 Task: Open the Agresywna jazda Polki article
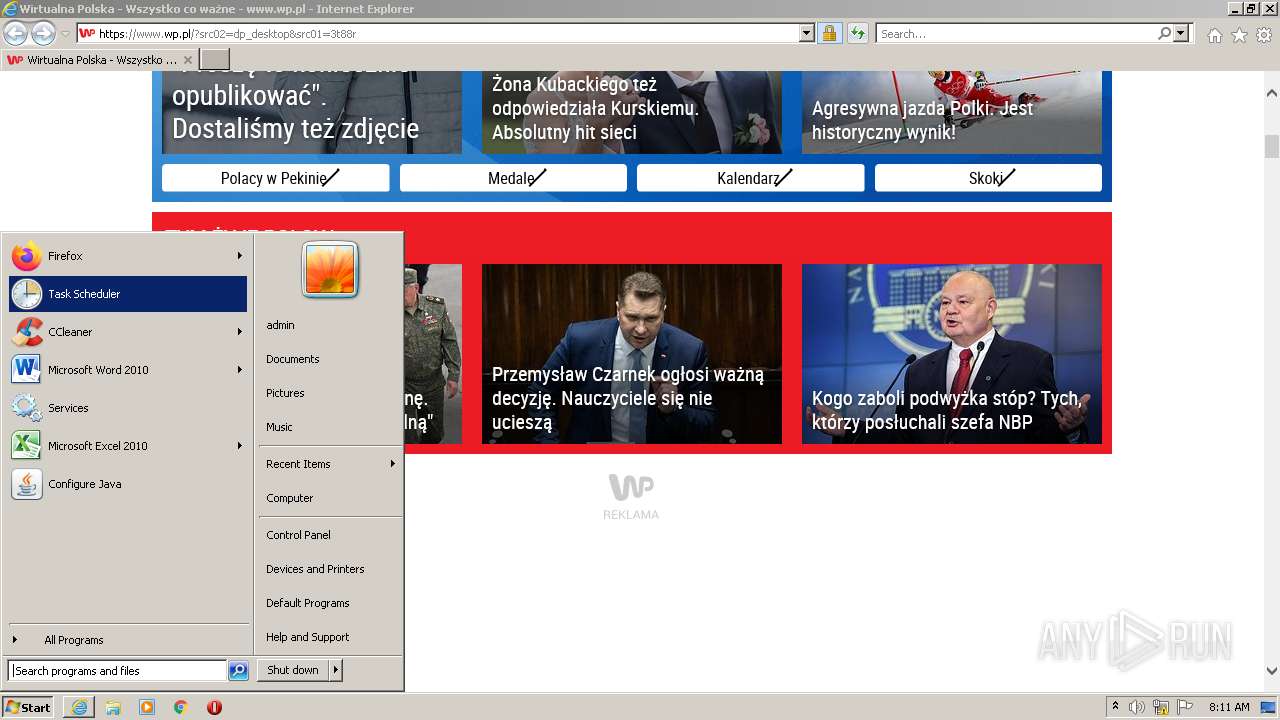click(952, 112)
